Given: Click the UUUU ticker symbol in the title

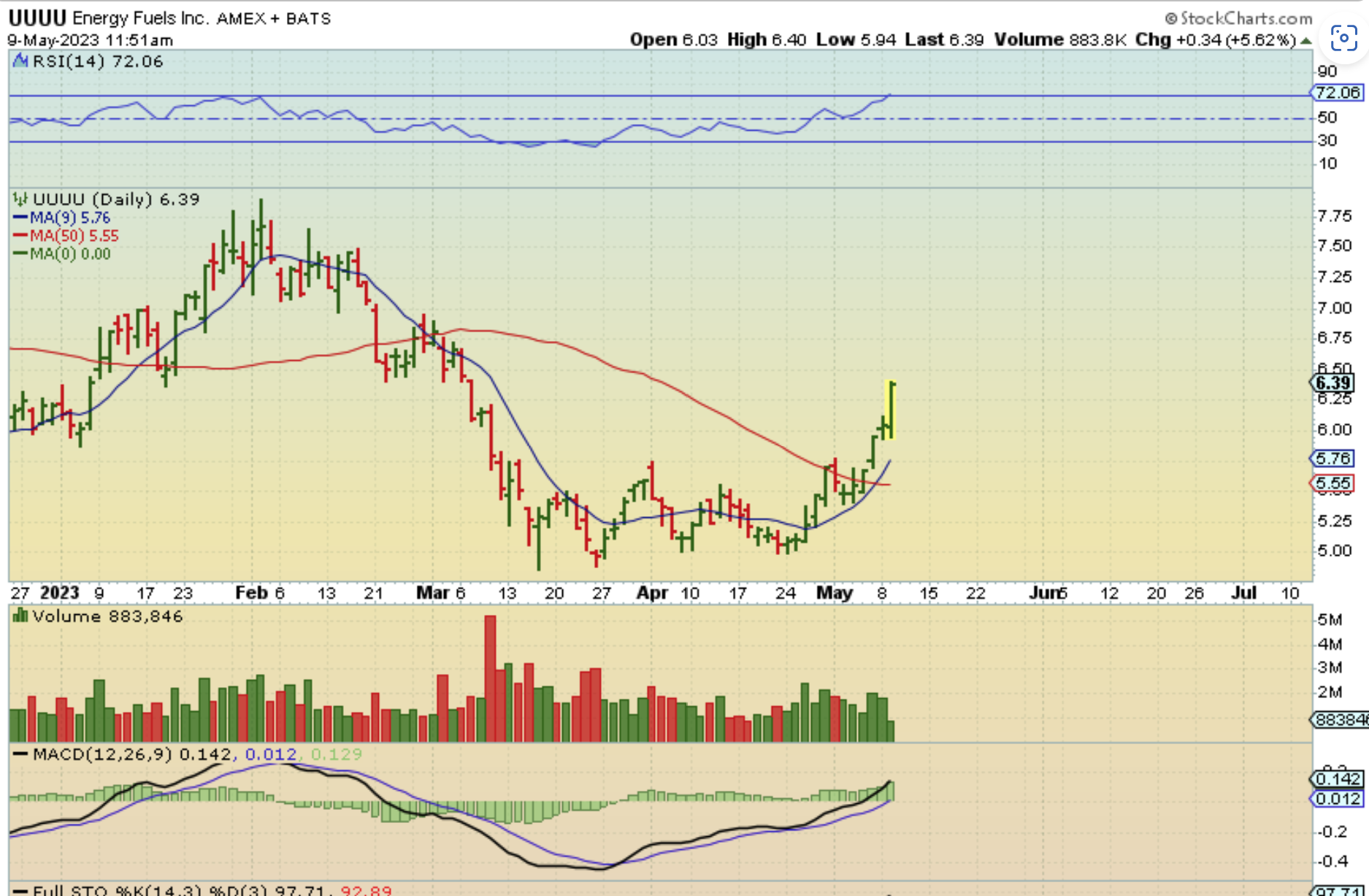Looking at the screenshot, I should pyautogui.click(x=37, y=18).
